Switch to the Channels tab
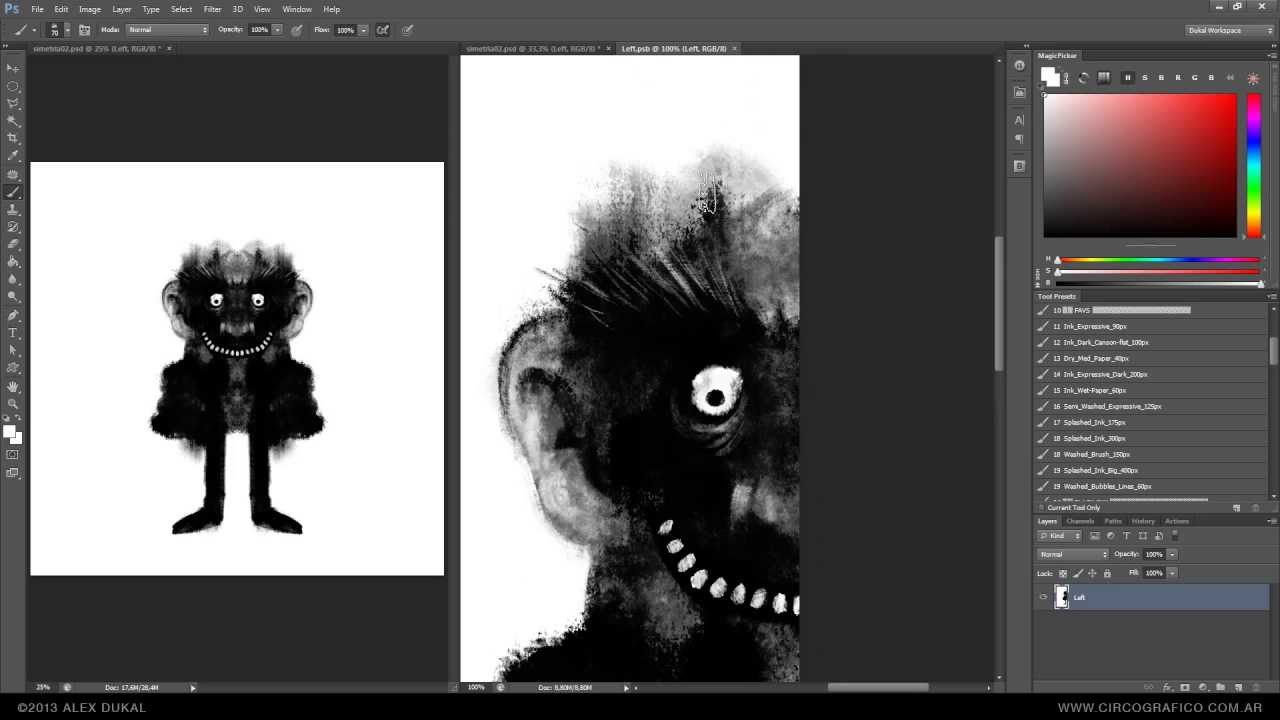 pyautogui.click(x=1080, y=521)
